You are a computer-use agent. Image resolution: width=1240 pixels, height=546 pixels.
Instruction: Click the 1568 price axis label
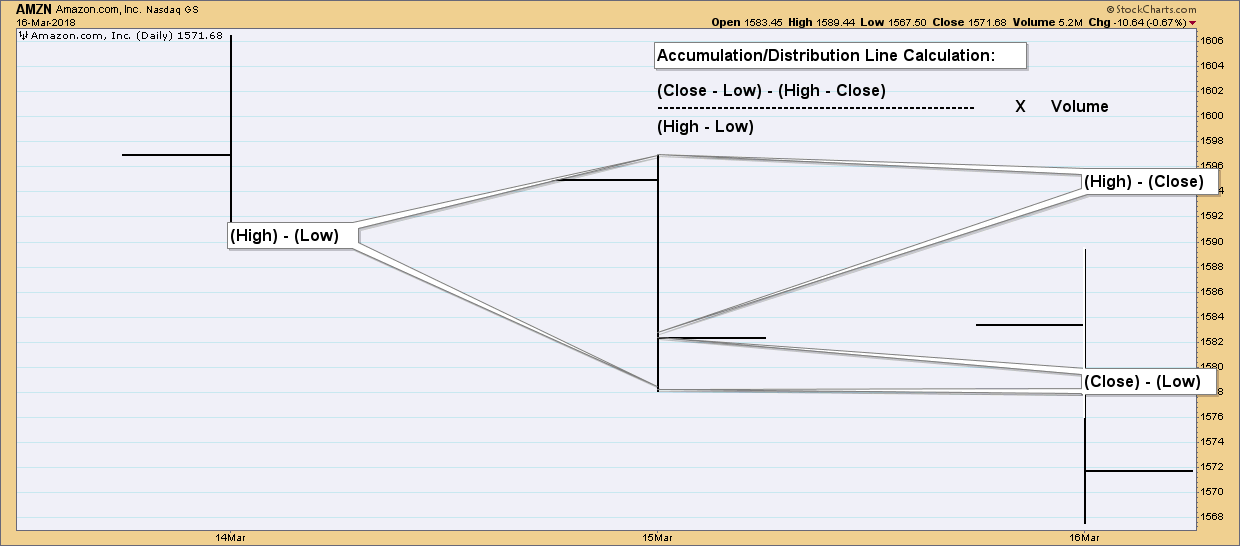tap(1212, 517)
